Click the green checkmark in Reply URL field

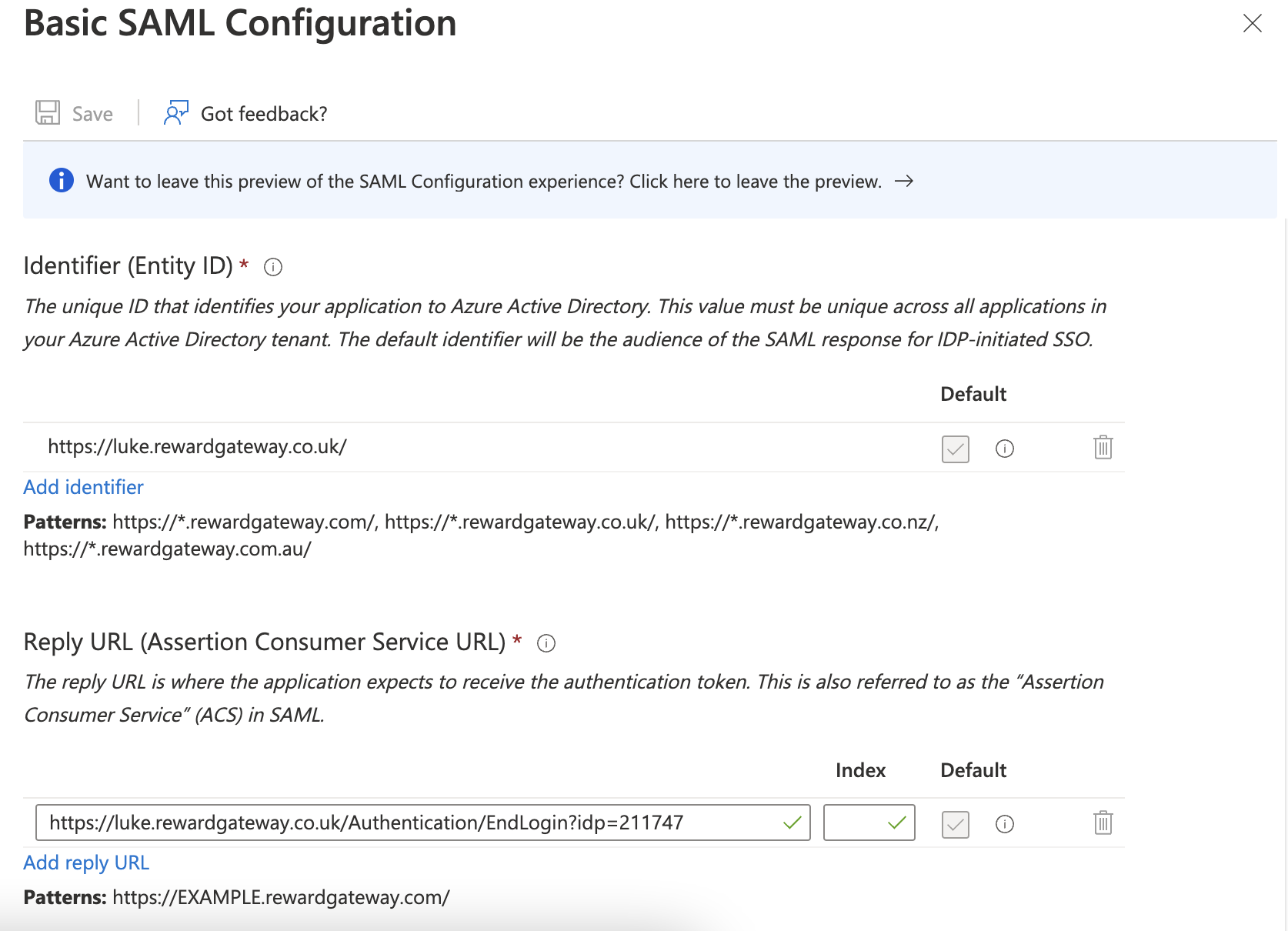(x=792, y=823)
